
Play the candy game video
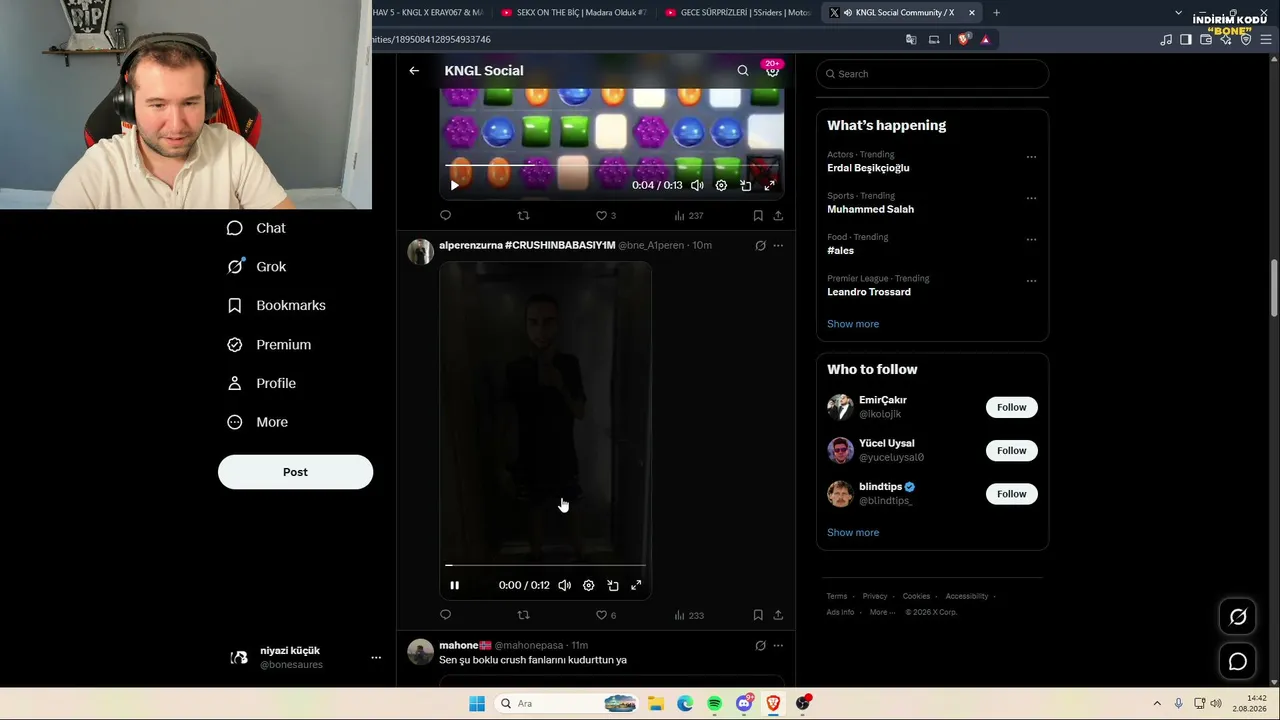click(x=455, y=185)
